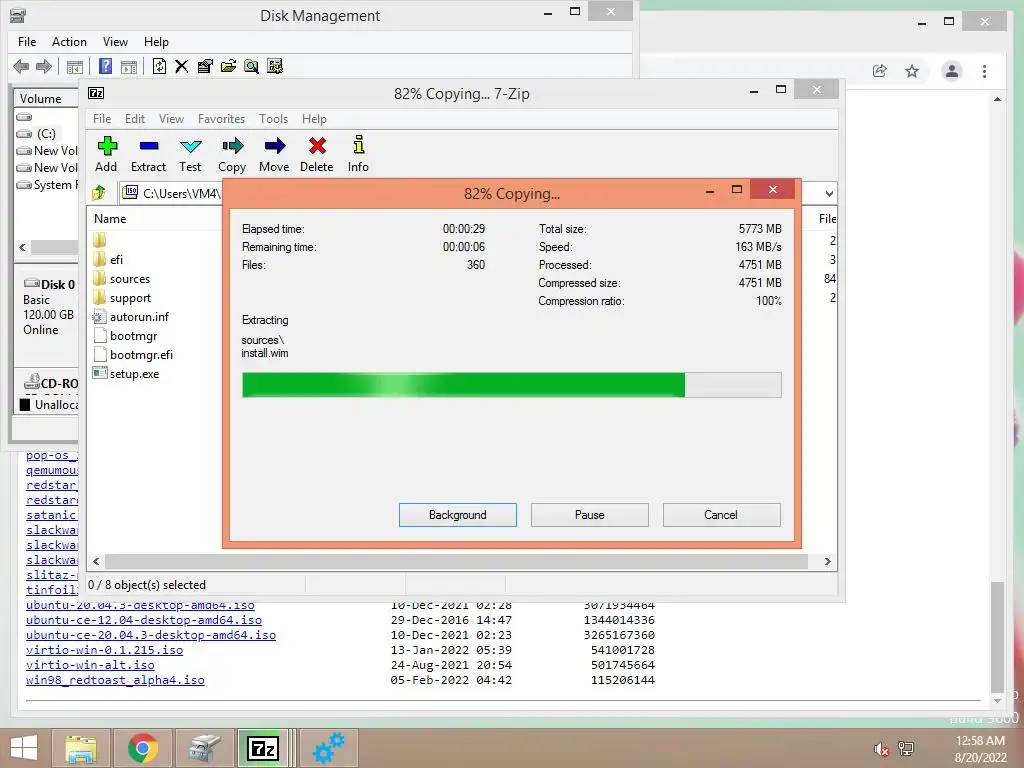The height and width of the screenshot is (768, 1024).
Task: Click Disk Management open folder toolbar icon
Action: (x=228, y=66)
